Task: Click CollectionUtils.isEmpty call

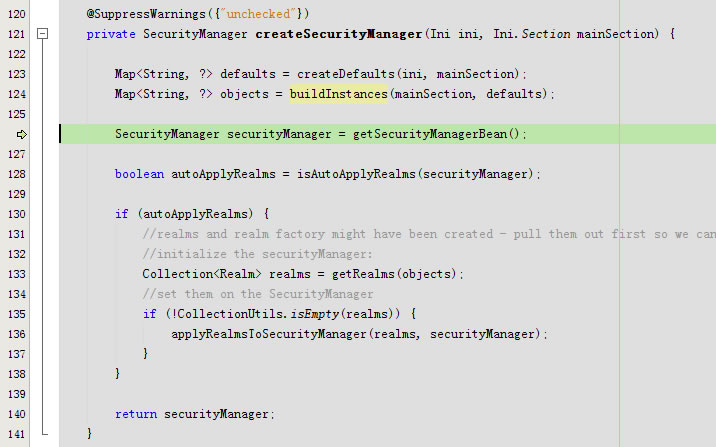Action: (258, 314)
